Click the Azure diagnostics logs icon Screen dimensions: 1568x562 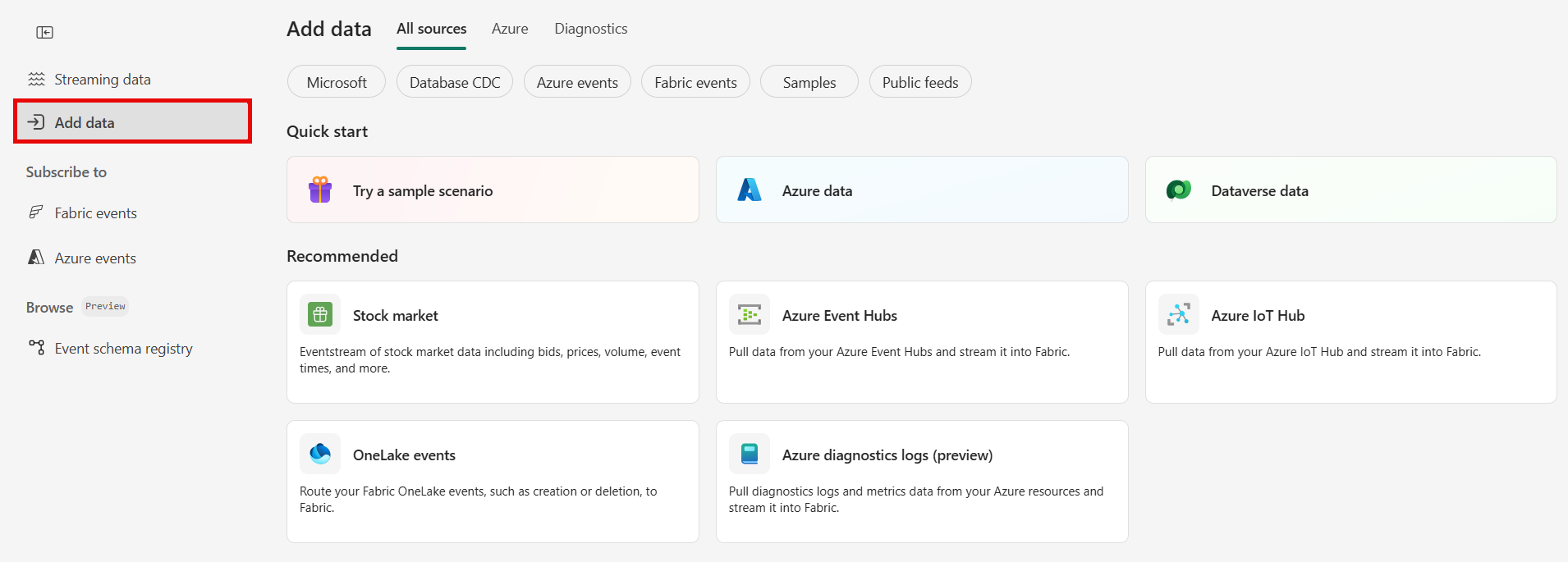pos(749,454)
